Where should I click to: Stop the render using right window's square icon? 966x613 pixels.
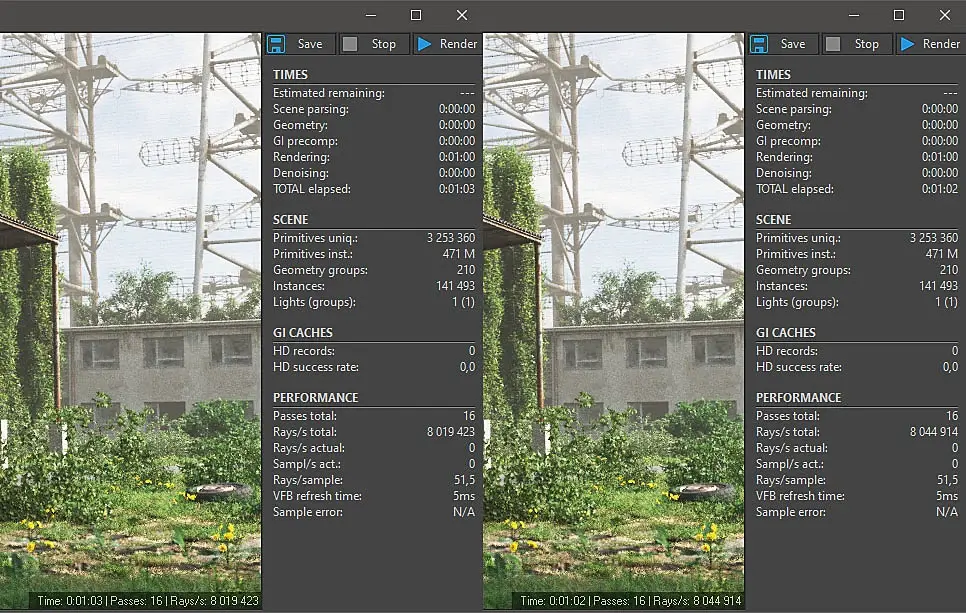833,44
